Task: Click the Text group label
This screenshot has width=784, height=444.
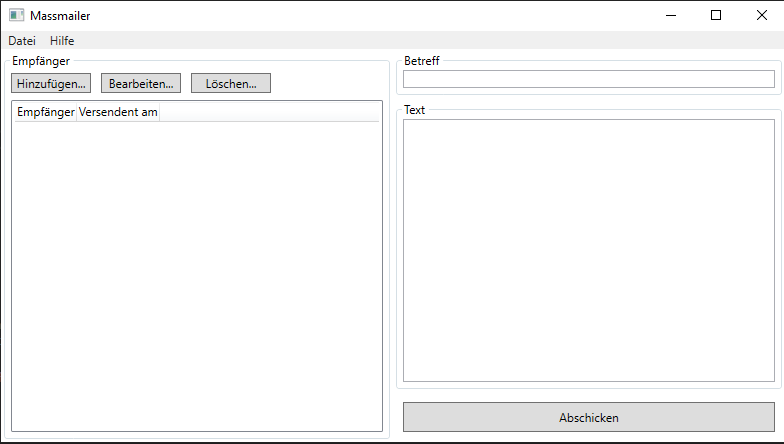Action: click(414, 110)
